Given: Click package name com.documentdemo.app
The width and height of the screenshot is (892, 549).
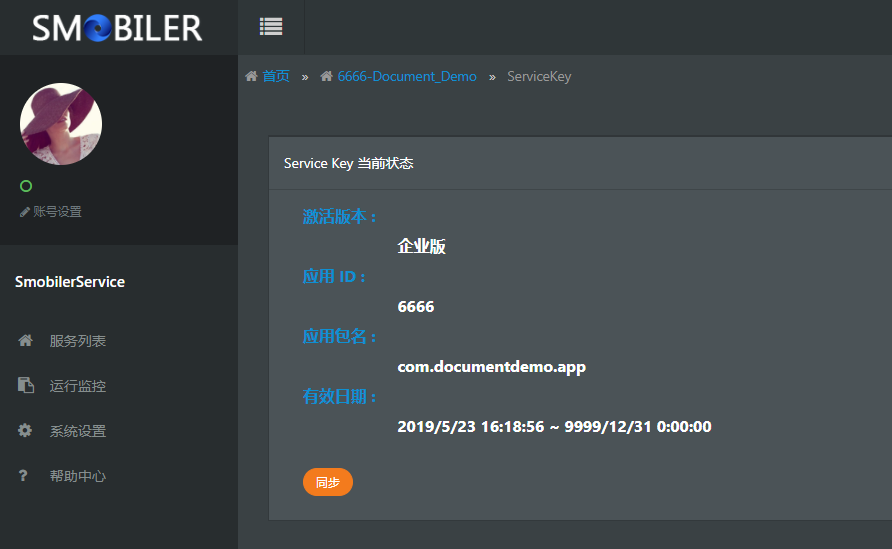Looking at the screenshot, I should (492, 367).
